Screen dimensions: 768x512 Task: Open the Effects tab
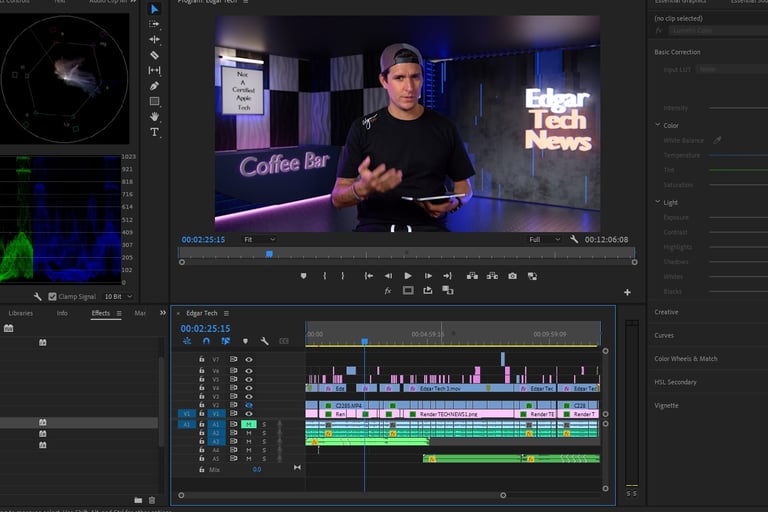coord(100,313)
